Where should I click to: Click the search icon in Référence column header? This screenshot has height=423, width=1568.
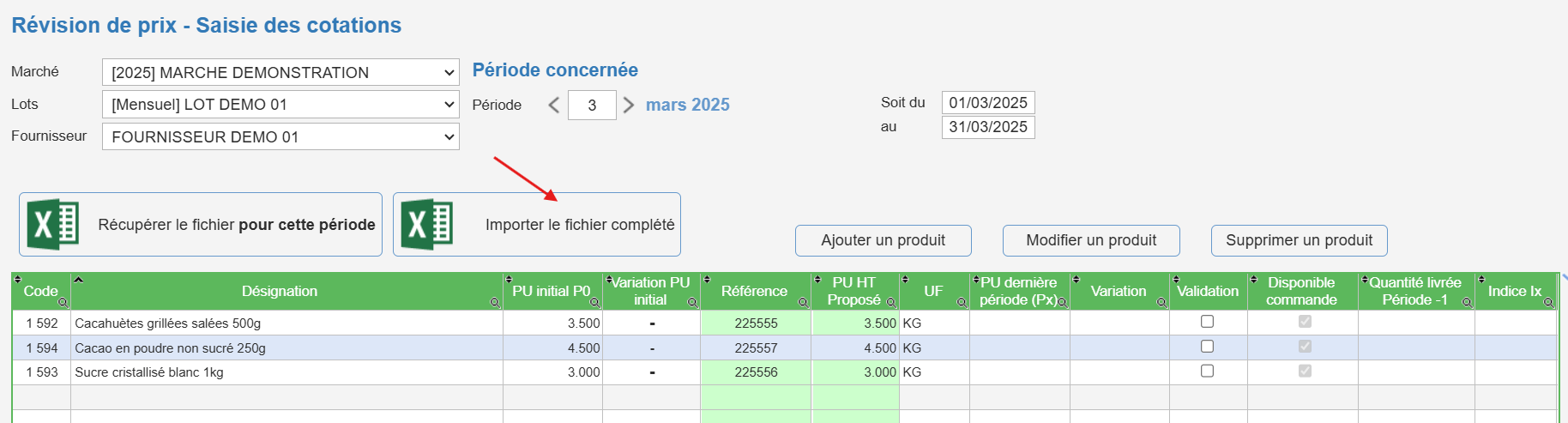(x=803, y=303)
